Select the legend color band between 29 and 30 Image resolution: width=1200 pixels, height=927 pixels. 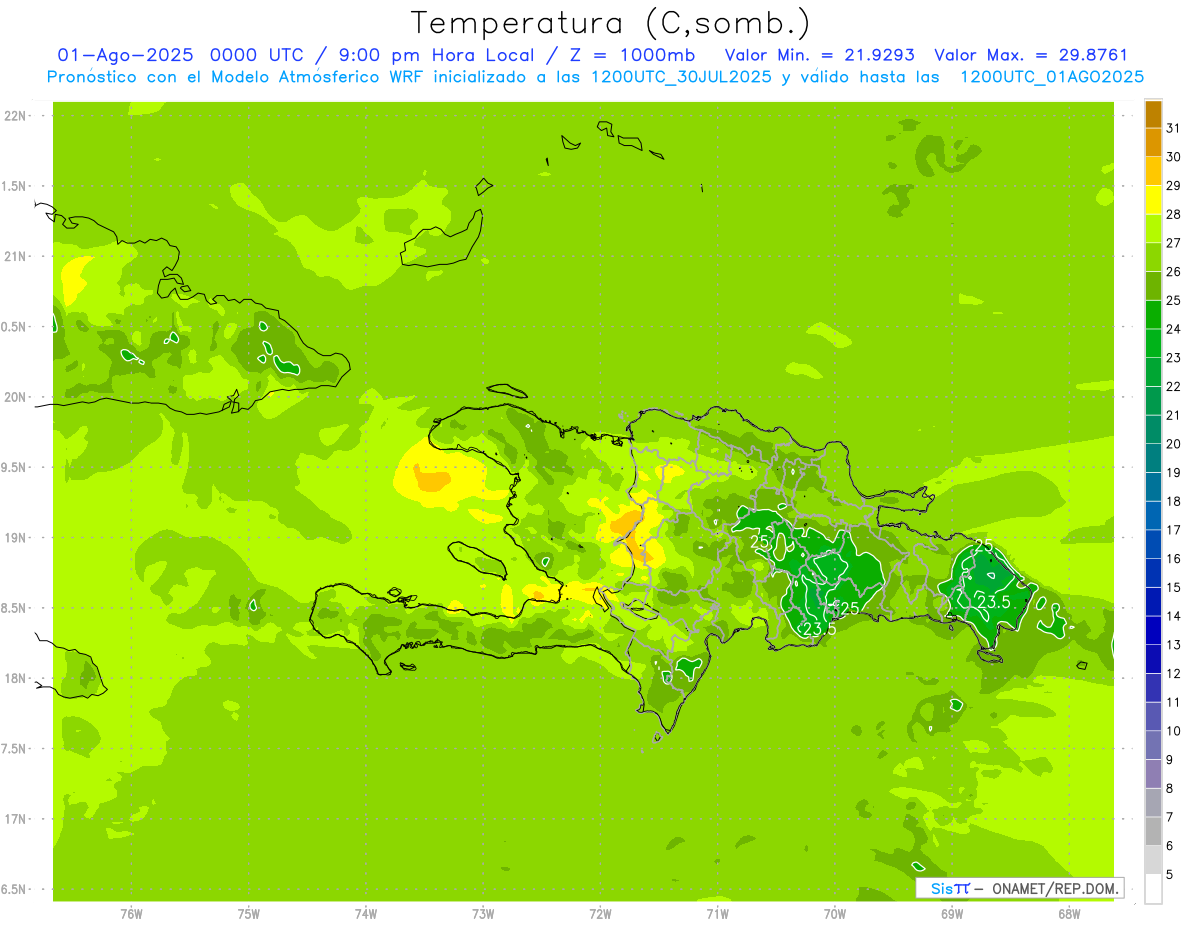[1153, 171]
